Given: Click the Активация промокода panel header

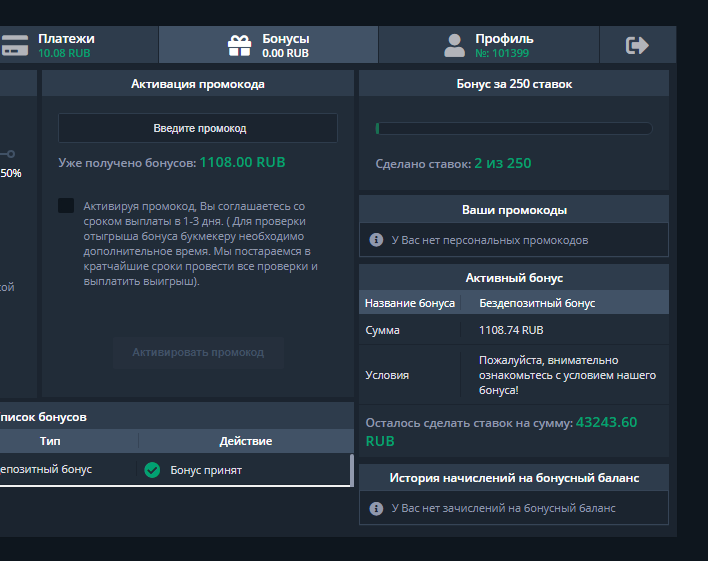Looking at the screenshot, I should coord(198,84).
